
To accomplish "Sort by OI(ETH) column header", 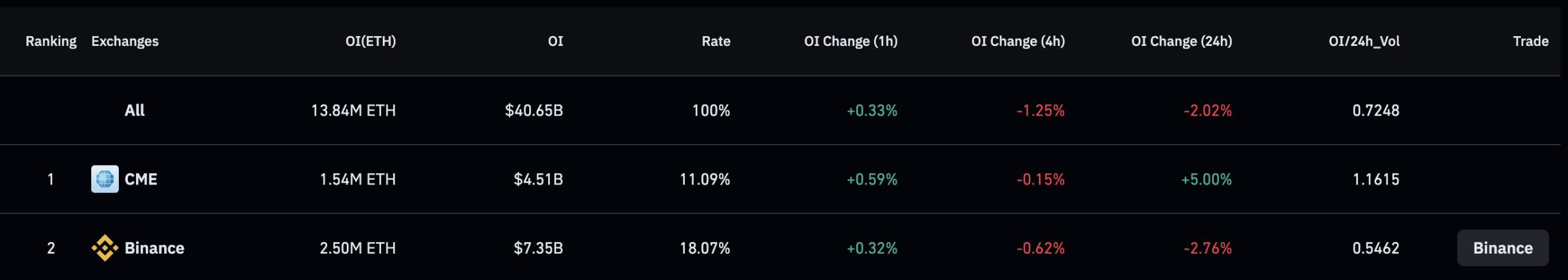I will [371, 41].
